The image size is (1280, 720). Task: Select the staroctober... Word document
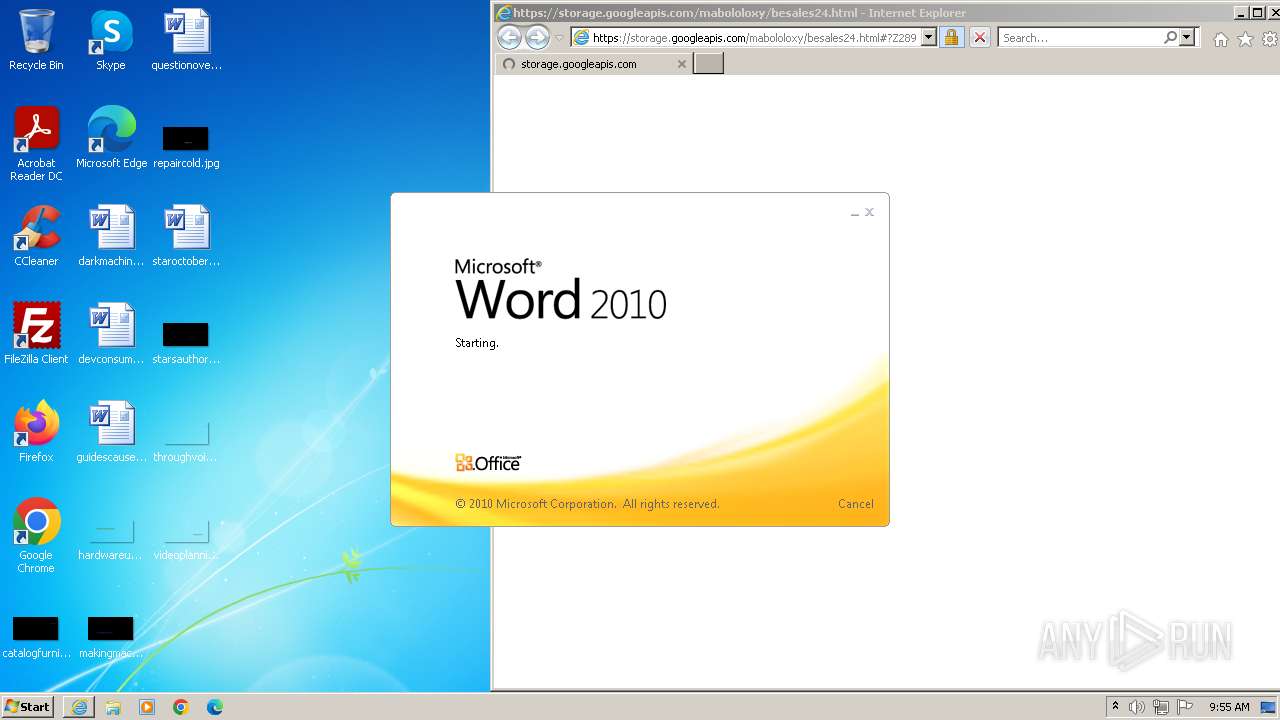click(186, 236)
